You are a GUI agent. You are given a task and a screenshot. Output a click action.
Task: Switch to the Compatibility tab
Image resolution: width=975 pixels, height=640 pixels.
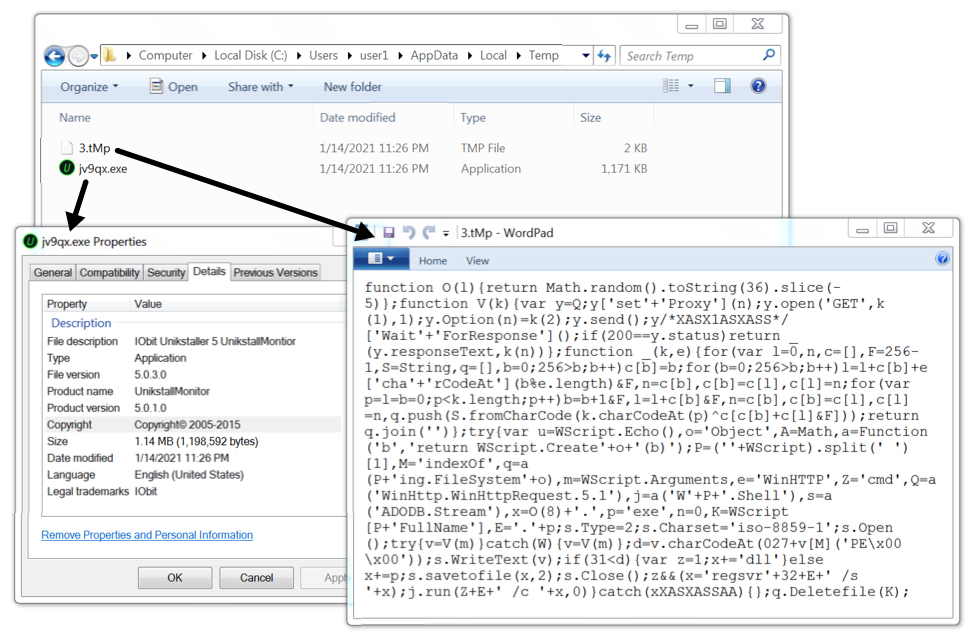point(109,272)
